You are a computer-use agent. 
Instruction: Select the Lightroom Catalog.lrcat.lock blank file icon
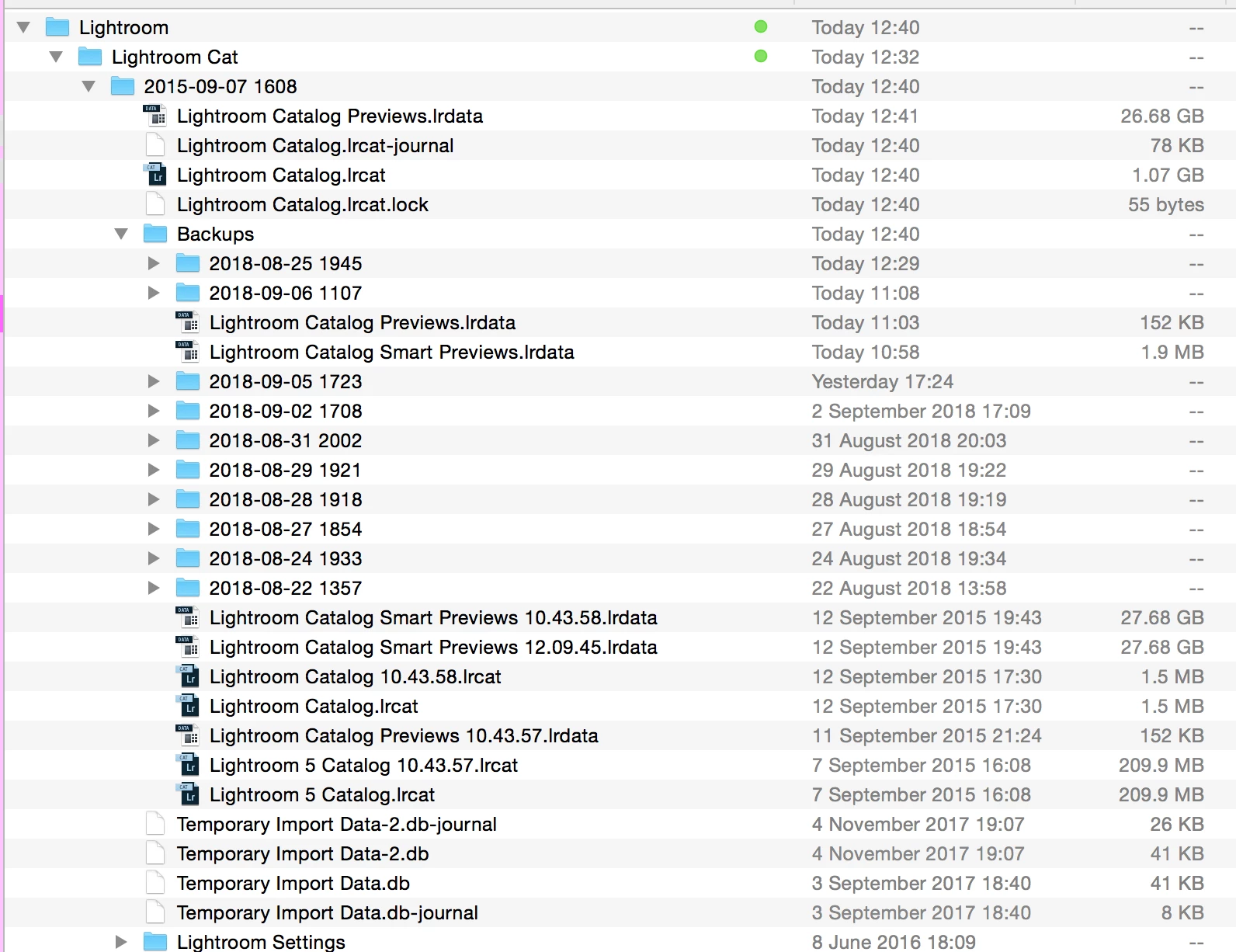pos(155,204)
